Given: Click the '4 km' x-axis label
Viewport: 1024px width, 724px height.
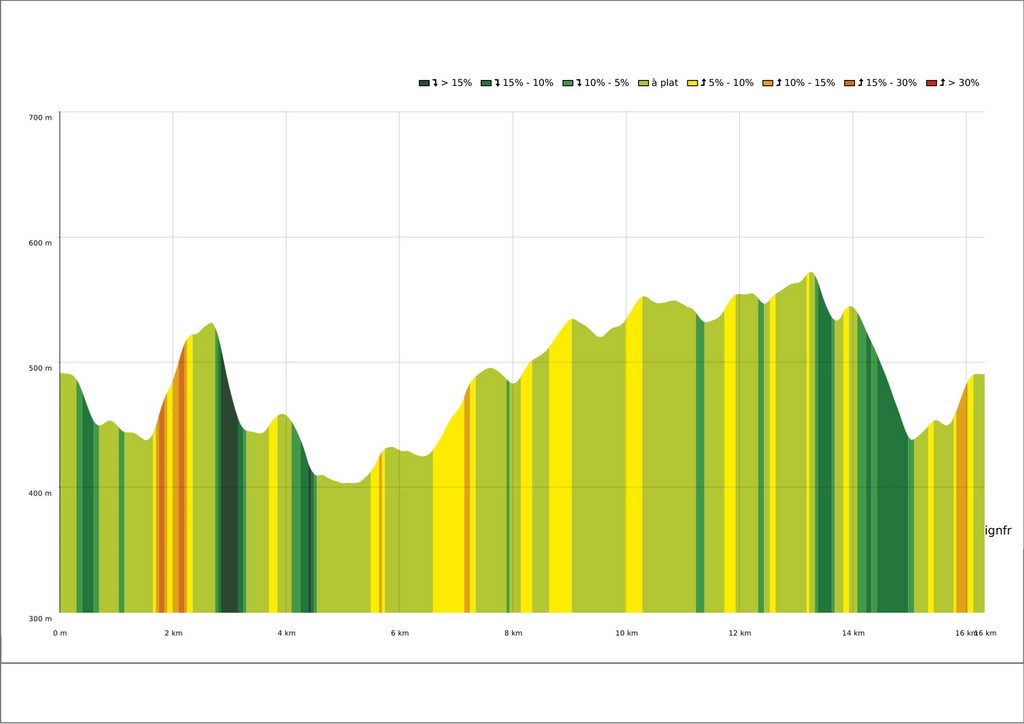Looking at the screenshot, I should [286, 633].
